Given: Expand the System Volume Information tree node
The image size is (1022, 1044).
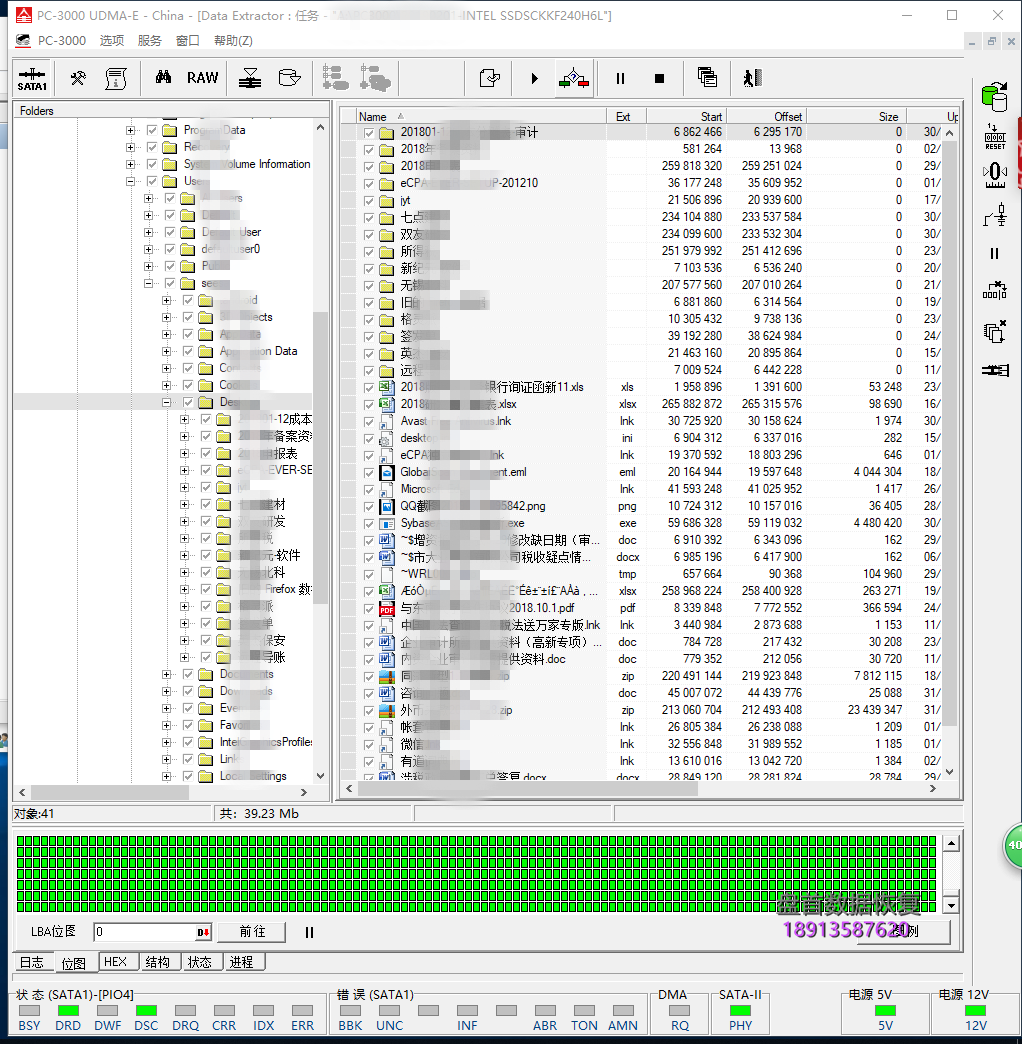Looking at the screenshot, I should click(x=131, y=164).
